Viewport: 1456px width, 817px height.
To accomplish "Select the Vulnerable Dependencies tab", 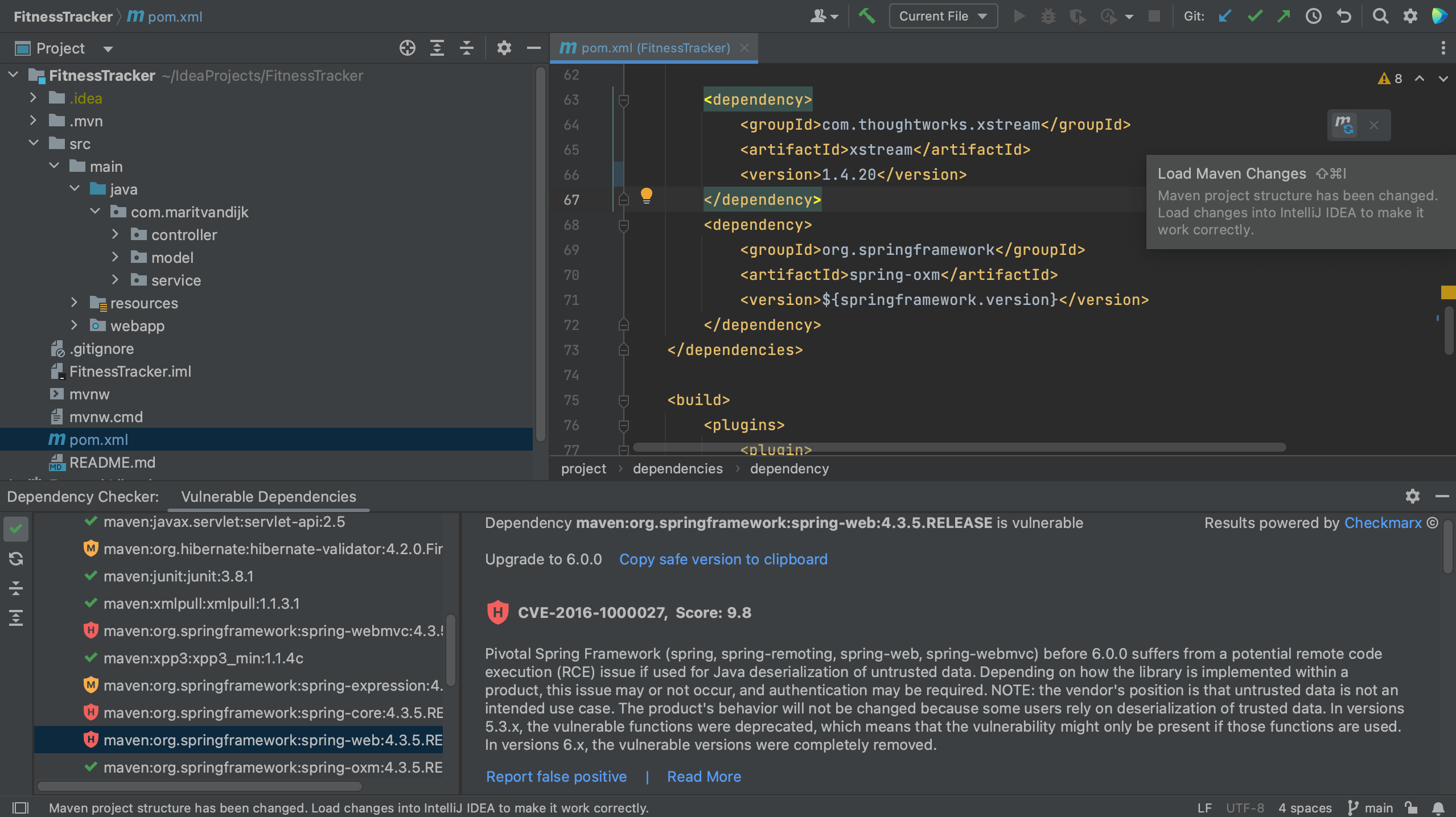I will pos(268,495).
